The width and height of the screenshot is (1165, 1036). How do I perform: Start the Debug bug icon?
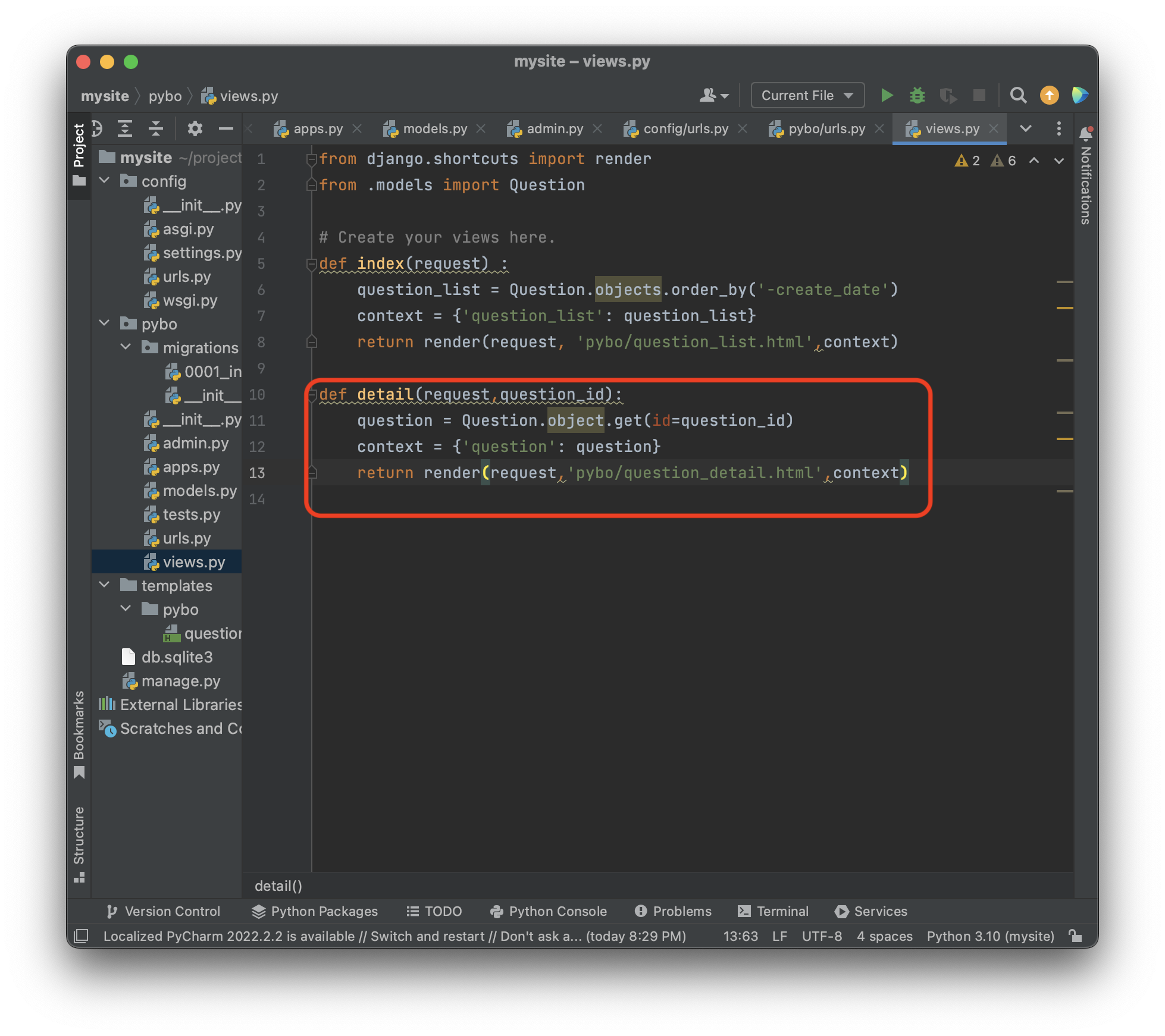tap(917, 95)
